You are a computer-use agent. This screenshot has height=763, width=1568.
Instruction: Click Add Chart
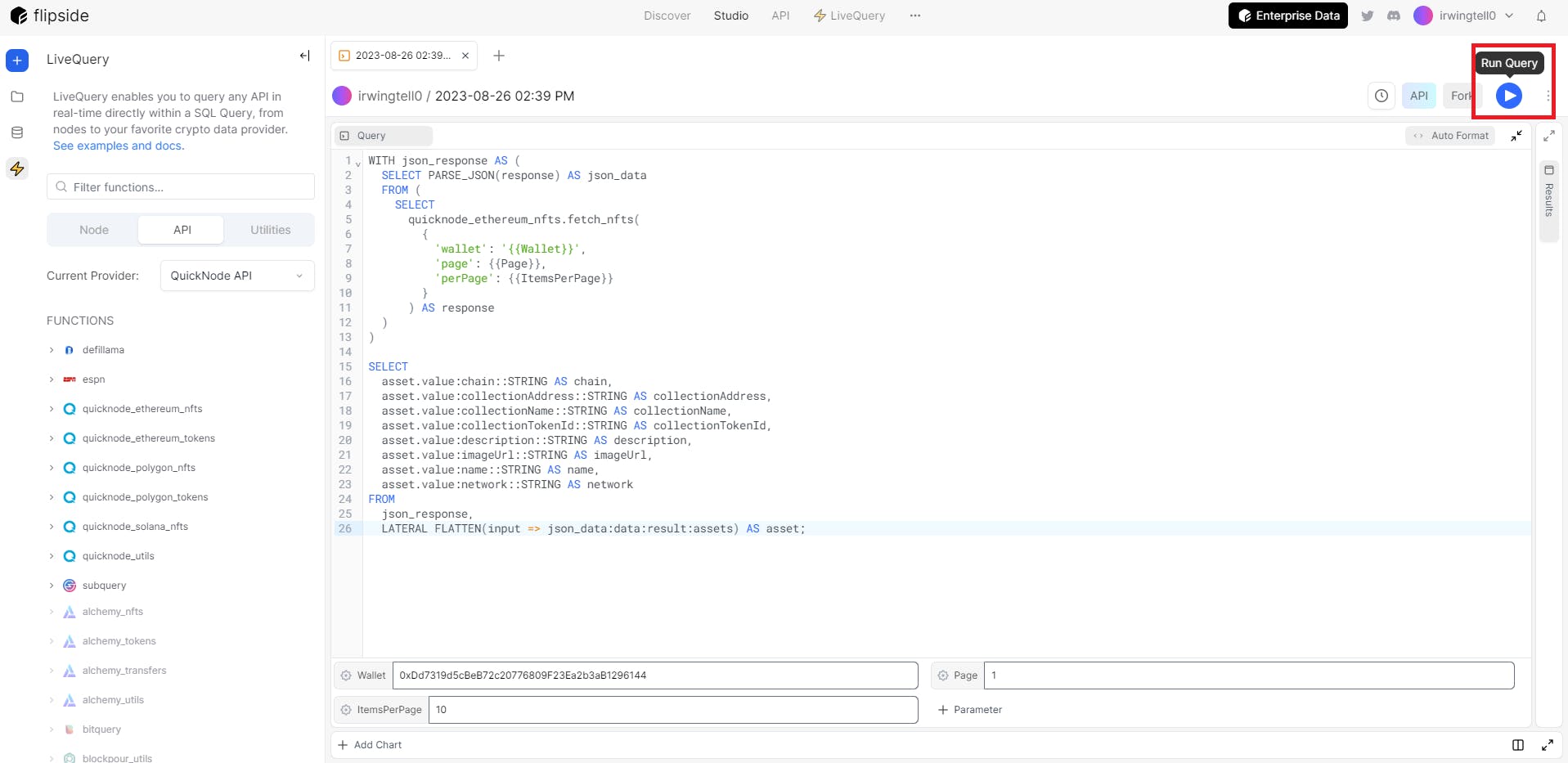coord(370,745)
